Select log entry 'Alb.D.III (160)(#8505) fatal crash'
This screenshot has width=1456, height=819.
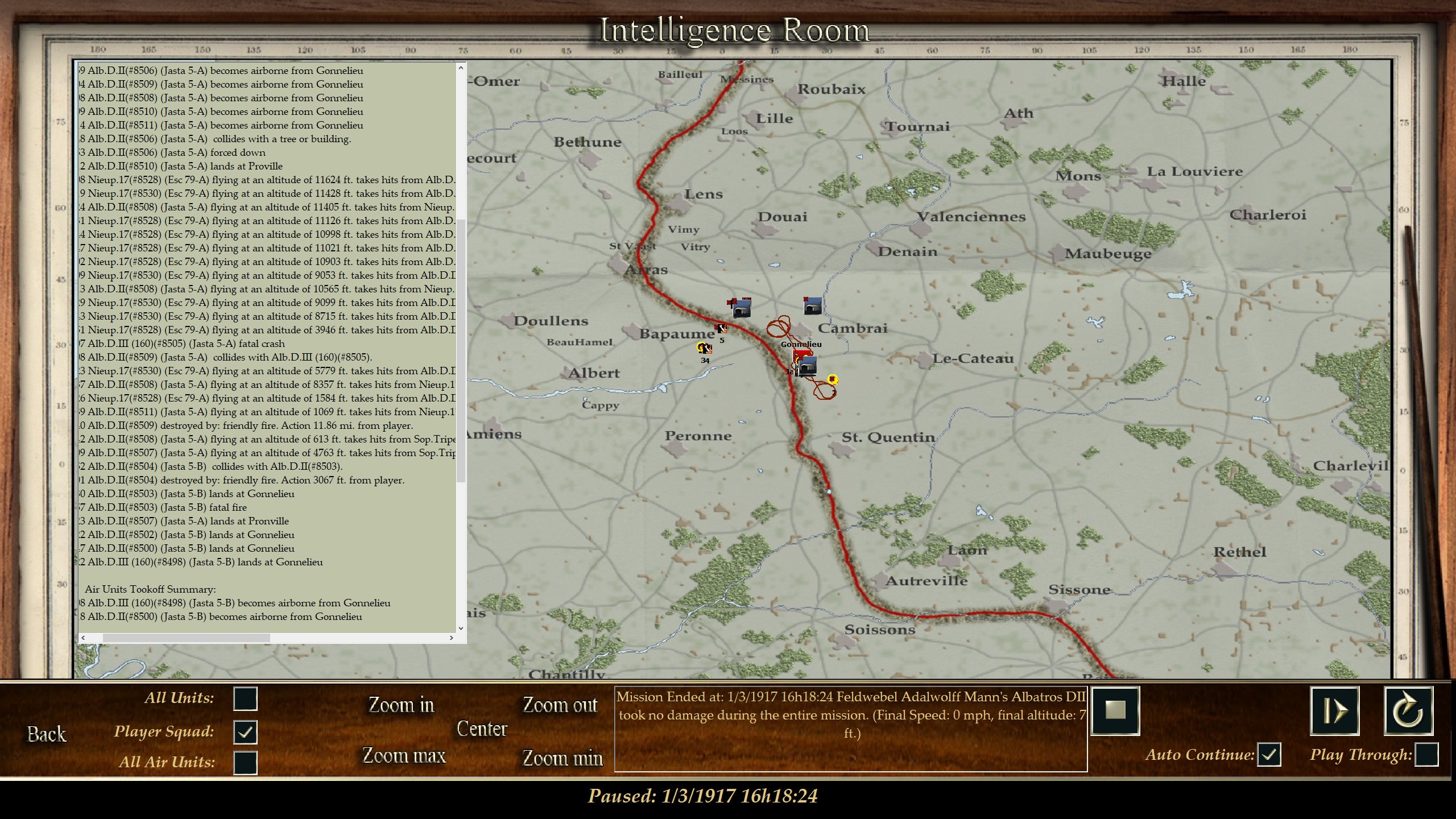coord(182,344)
